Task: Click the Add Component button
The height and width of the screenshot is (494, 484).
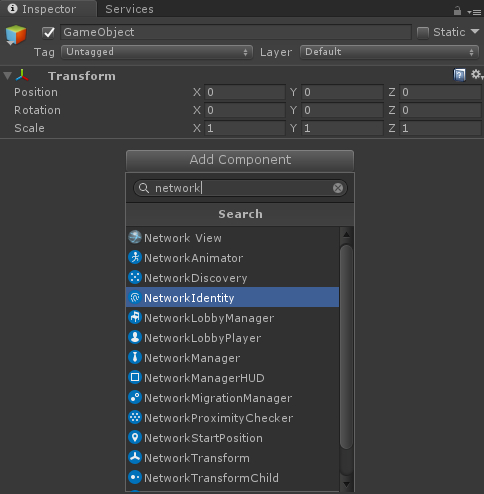Action: tap(240, 160)
